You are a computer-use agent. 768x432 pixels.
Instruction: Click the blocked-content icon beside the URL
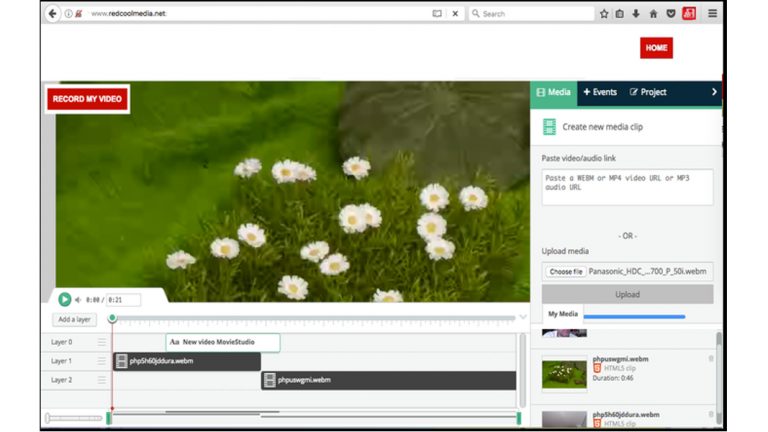click(79, 14)
